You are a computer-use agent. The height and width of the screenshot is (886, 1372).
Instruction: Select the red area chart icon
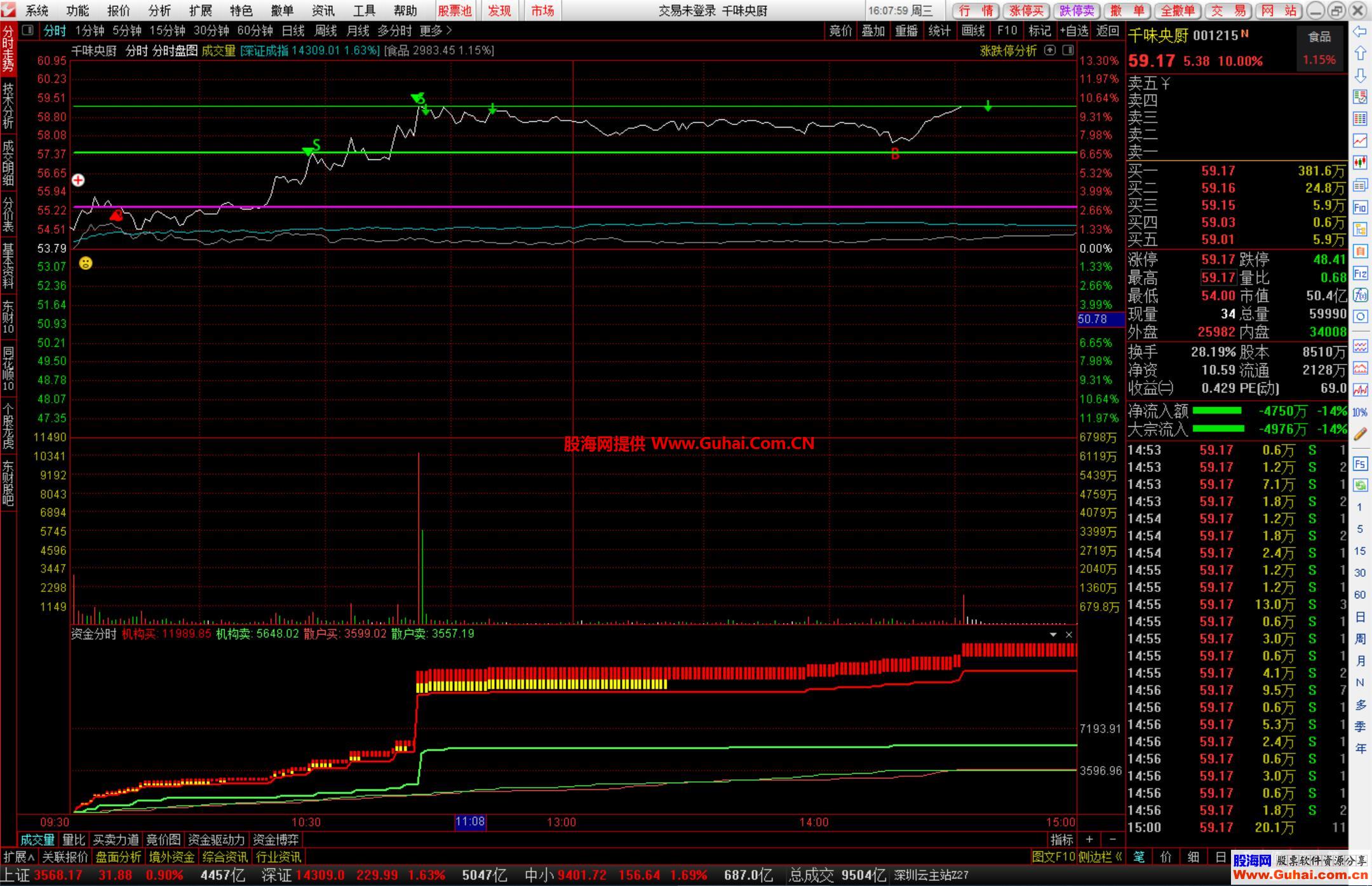click(1360, 368)
